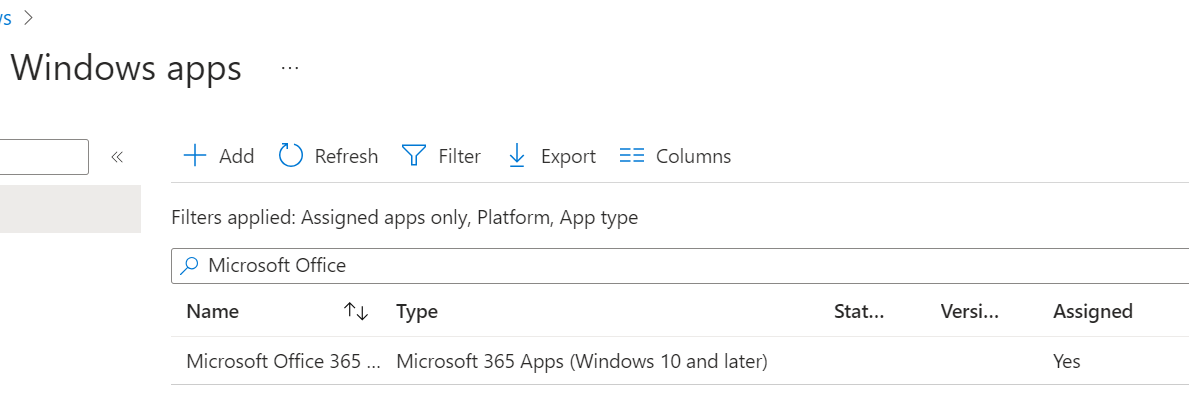Image resolution: width=1189 pixels, height=409 pixels.
Task: Collapse sidebar with double chevron icon
Action: [117, 157]
